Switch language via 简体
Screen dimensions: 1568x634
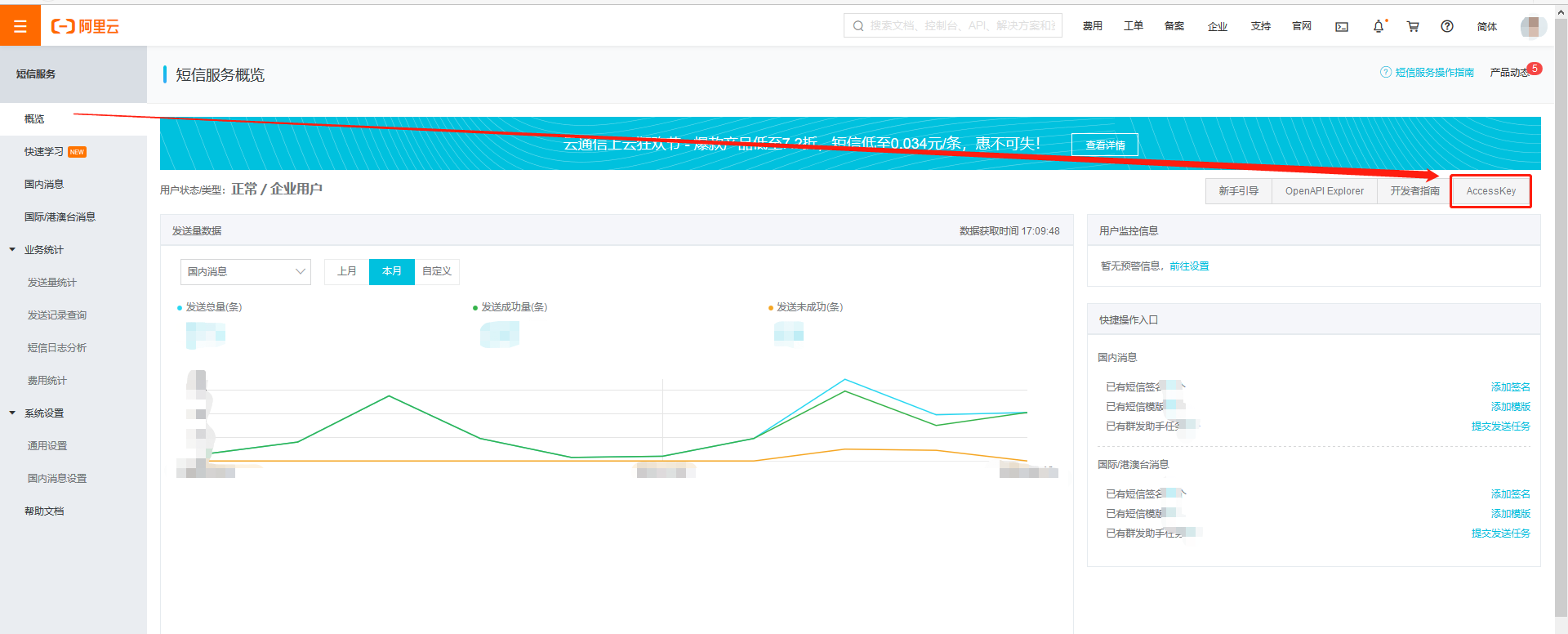click(x=1487, y=26)
